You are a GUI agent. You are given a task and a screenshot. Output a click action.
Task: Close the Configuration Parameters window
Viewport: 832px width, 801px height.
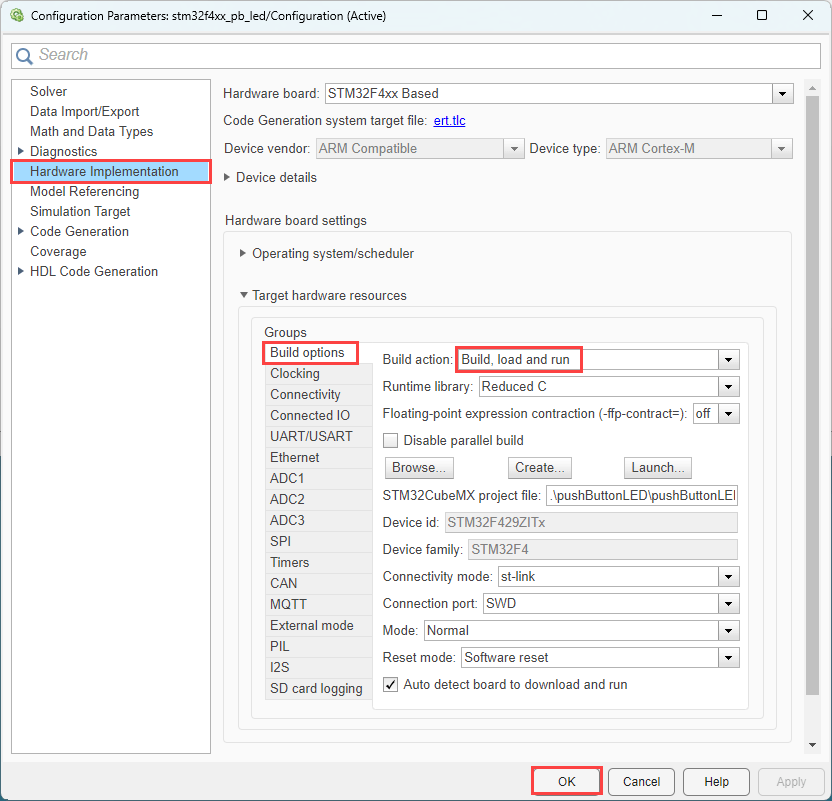[808, 15]
